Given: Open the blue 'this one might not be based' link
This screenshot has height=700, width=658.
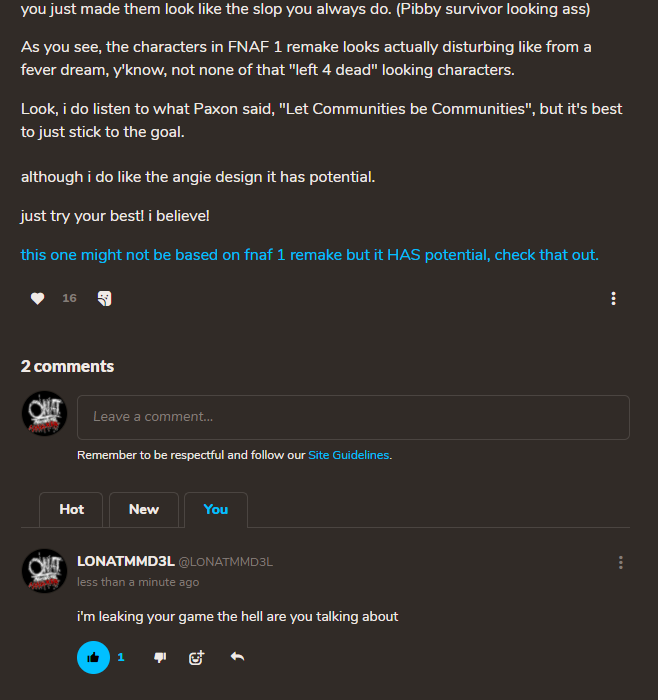Looking at the screenshot, I should [x=309, y=255].
